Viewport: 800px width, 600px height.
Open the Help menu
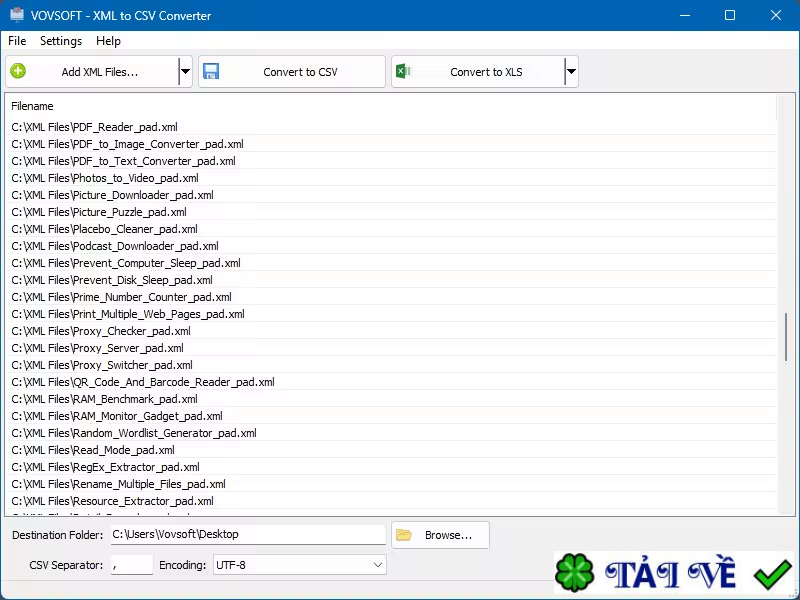pos(107,41)
